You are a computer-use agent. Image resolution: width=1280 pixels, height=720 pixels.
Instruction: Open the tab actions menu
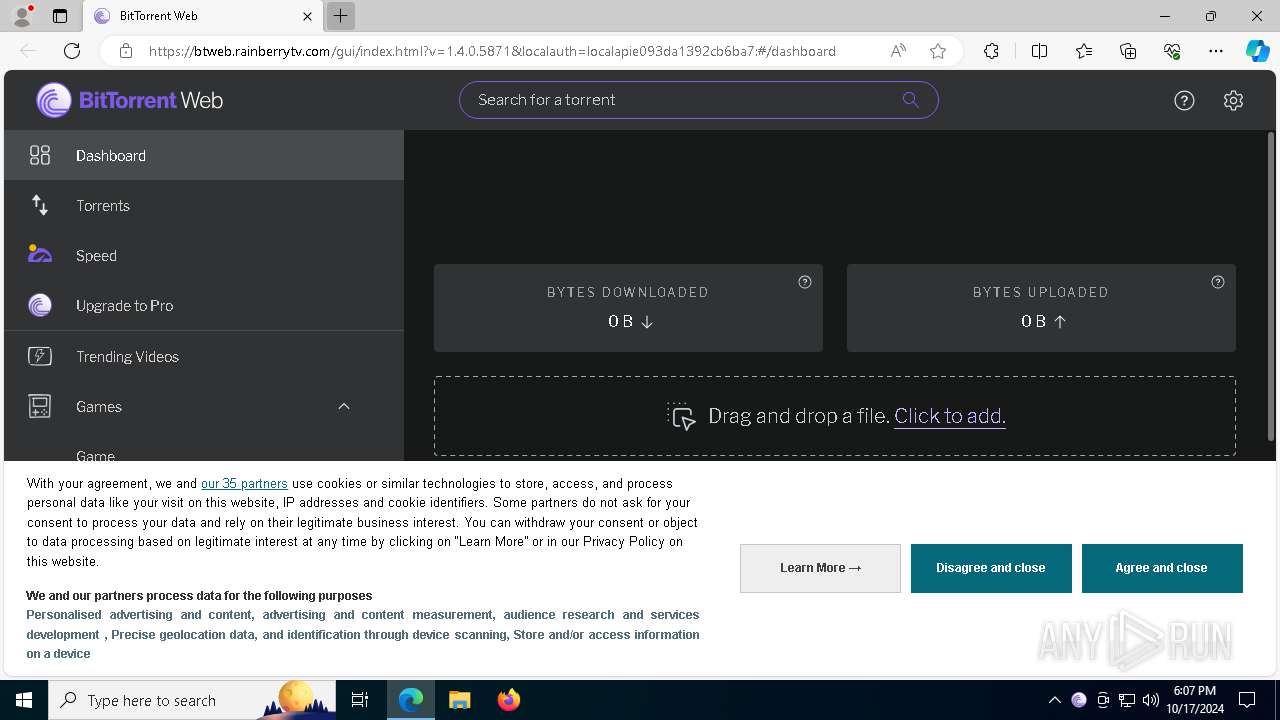pos(60,16)
